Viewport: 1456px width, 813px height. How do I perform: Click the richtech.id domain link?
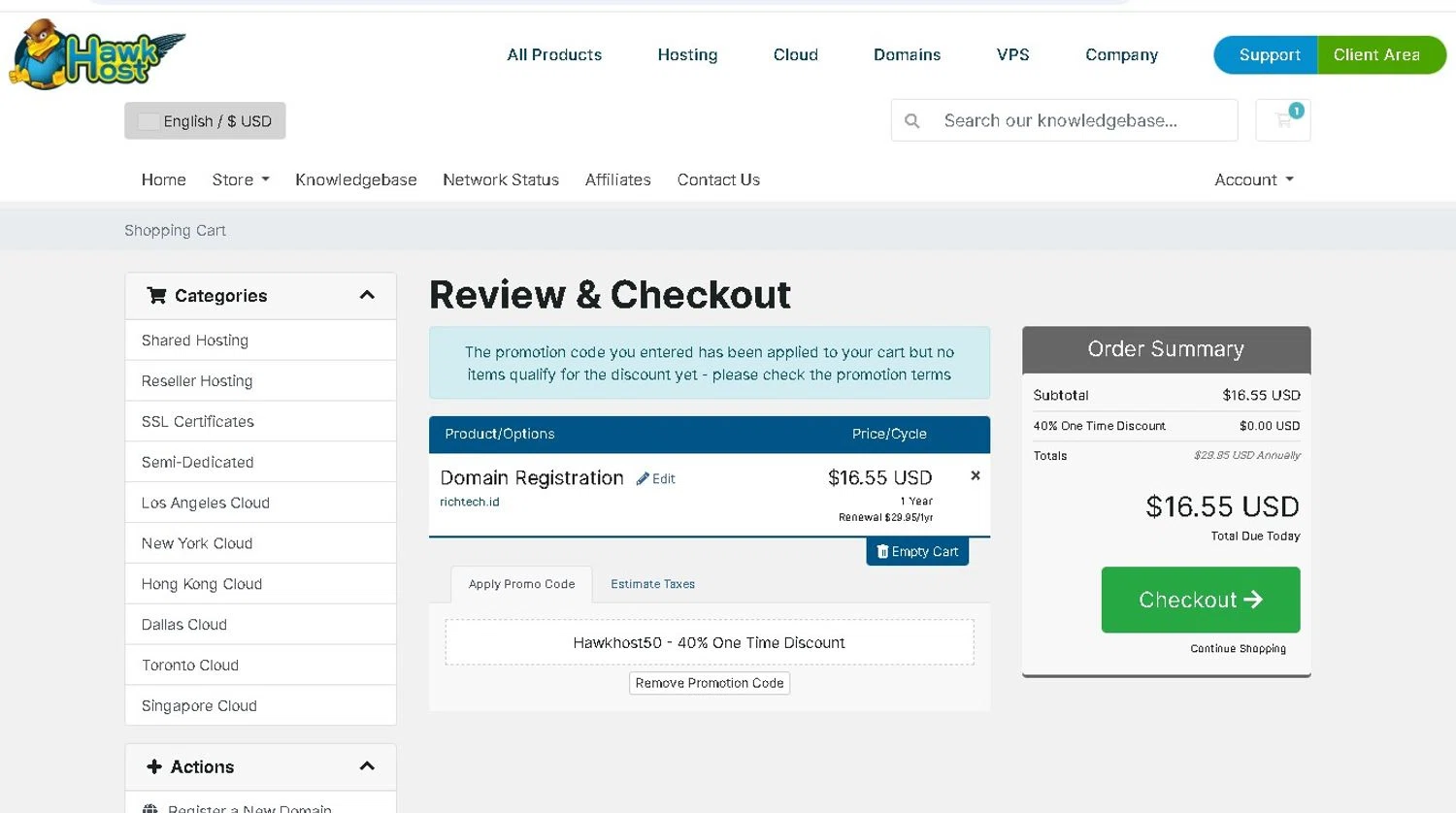(470, 502)
